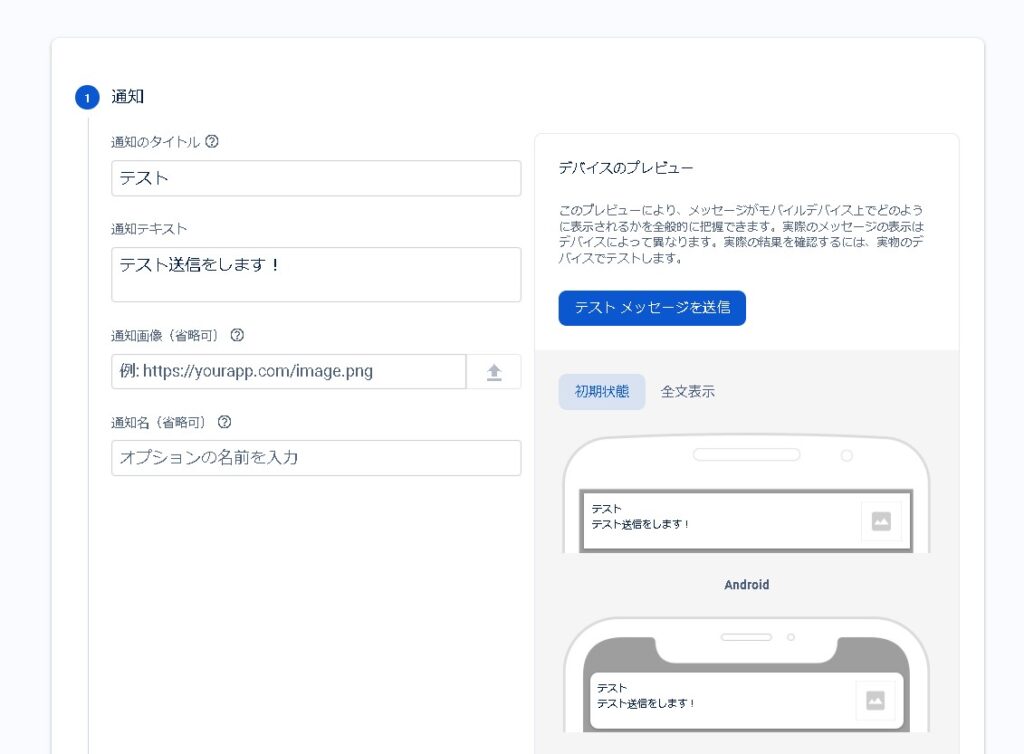Click image placeholder in iOS preview

coord(875,700)
